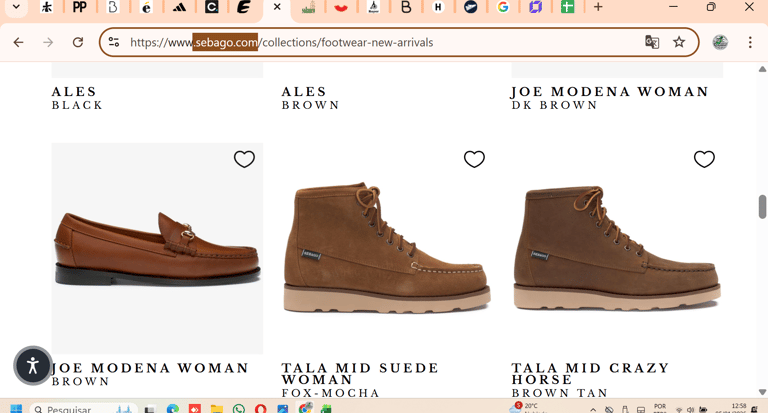Minimize the Chrome window
This screenshot has height=413, width=768.
[673, 7]
